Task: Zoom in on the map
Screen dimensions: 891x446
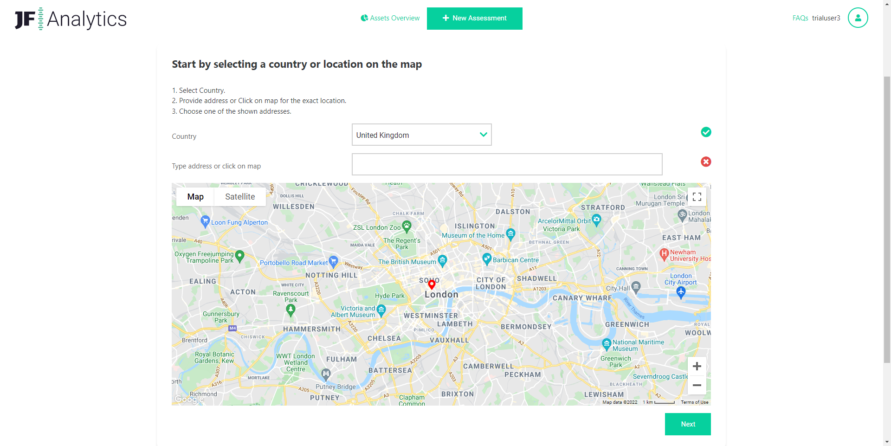Action: (x=697, y=366)
